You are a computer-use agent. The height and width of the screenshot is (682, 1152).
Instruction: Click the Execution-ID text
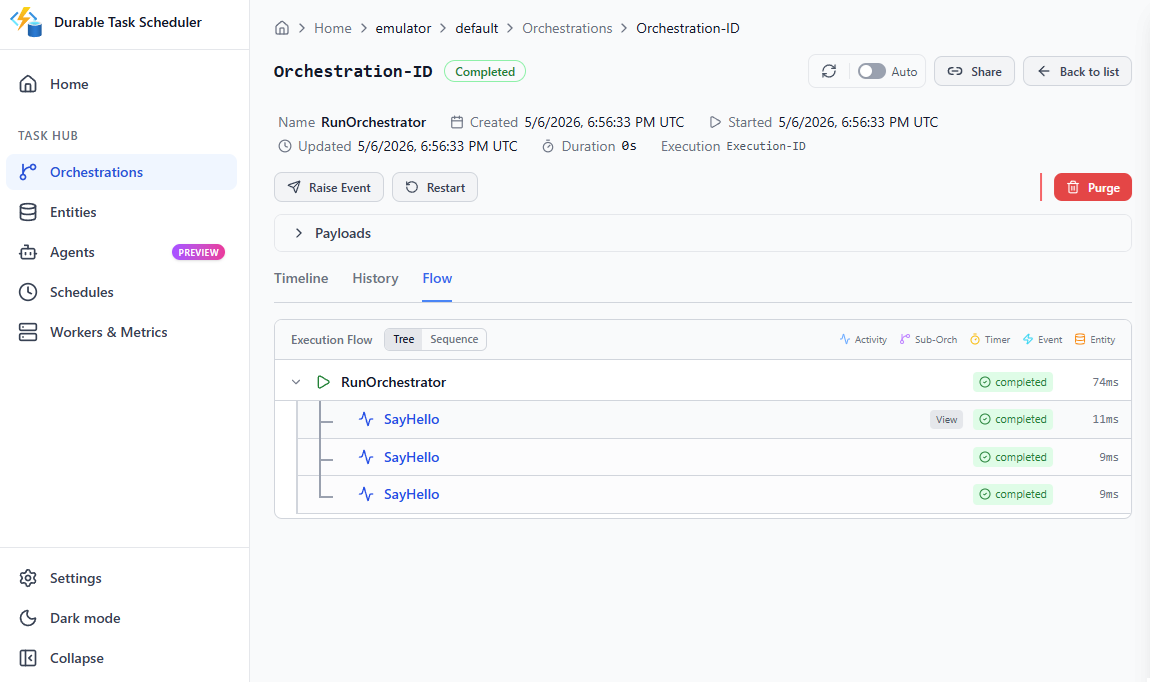766,146
